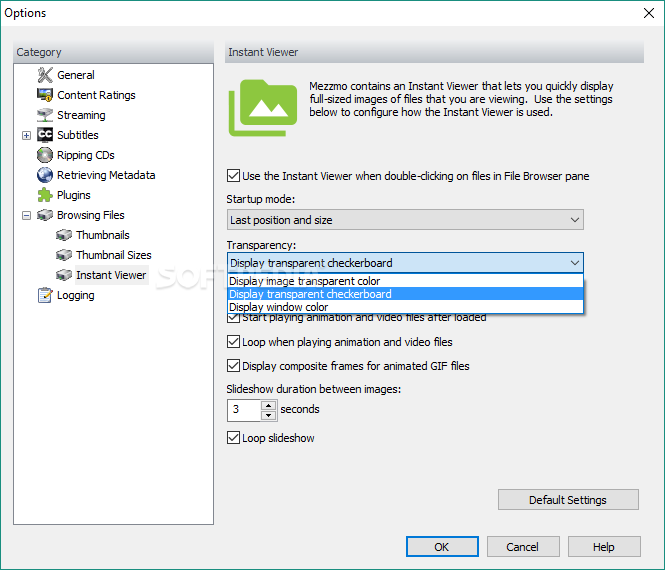Expand the Subtitles tree node

[26, 135]
